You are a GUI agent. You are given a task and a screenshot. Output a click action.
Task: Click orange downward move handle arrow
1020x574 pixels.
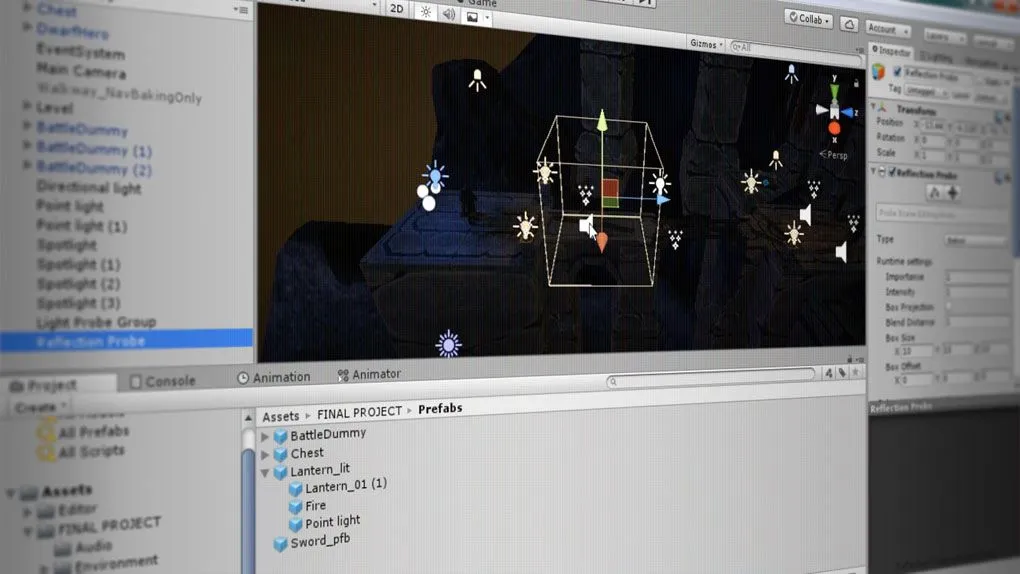pyautogui.click(x=602, y=242)
